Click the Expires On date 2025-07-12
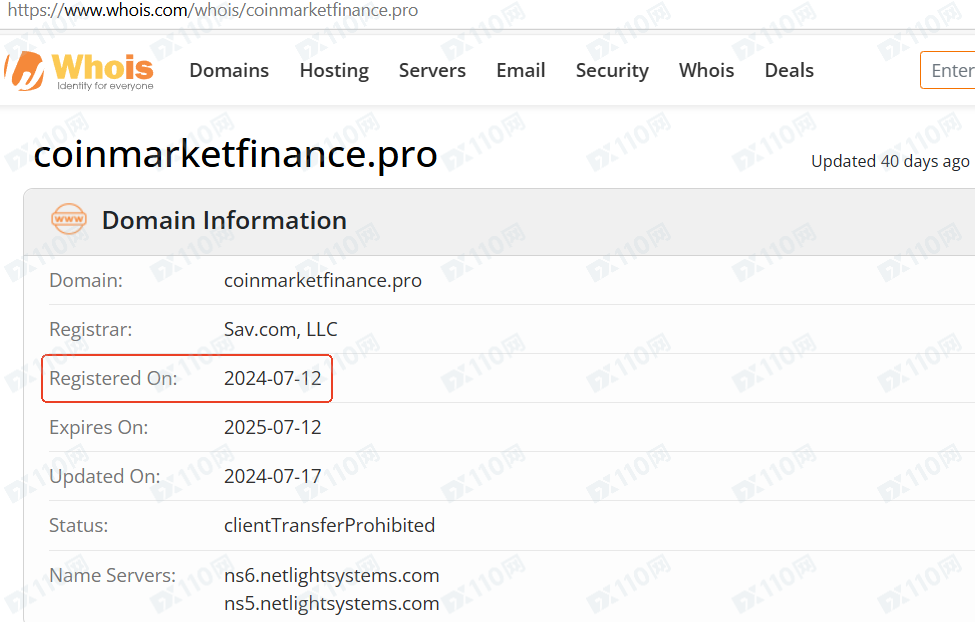Image resolution: width=975 pixels, height=622 pixels. [x=272, y=427]
